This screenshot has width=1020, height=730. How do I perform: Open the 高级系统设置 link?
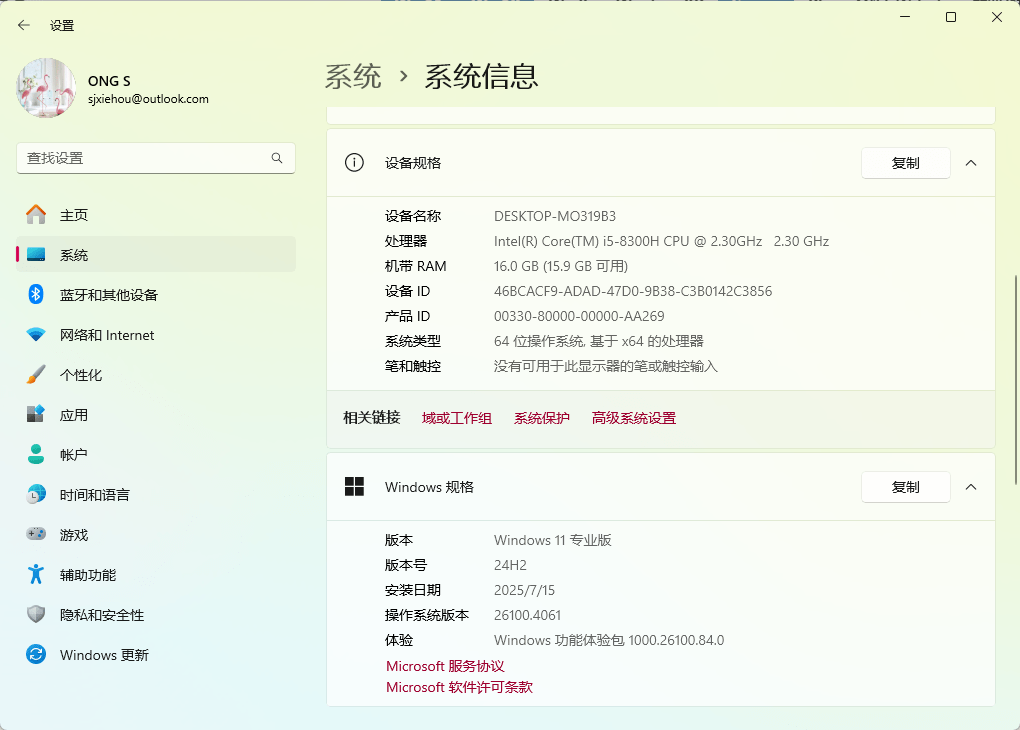(633, 418)
